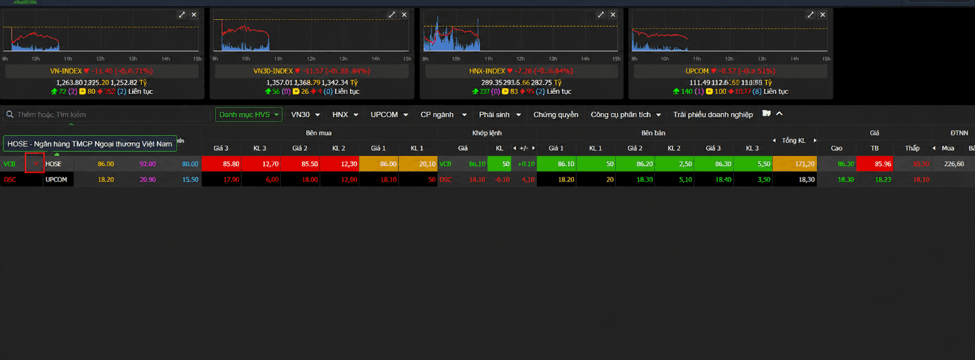Click the Bên mua column group header
The height and width of the screenshot is (360, 975).
coord(319,133)
